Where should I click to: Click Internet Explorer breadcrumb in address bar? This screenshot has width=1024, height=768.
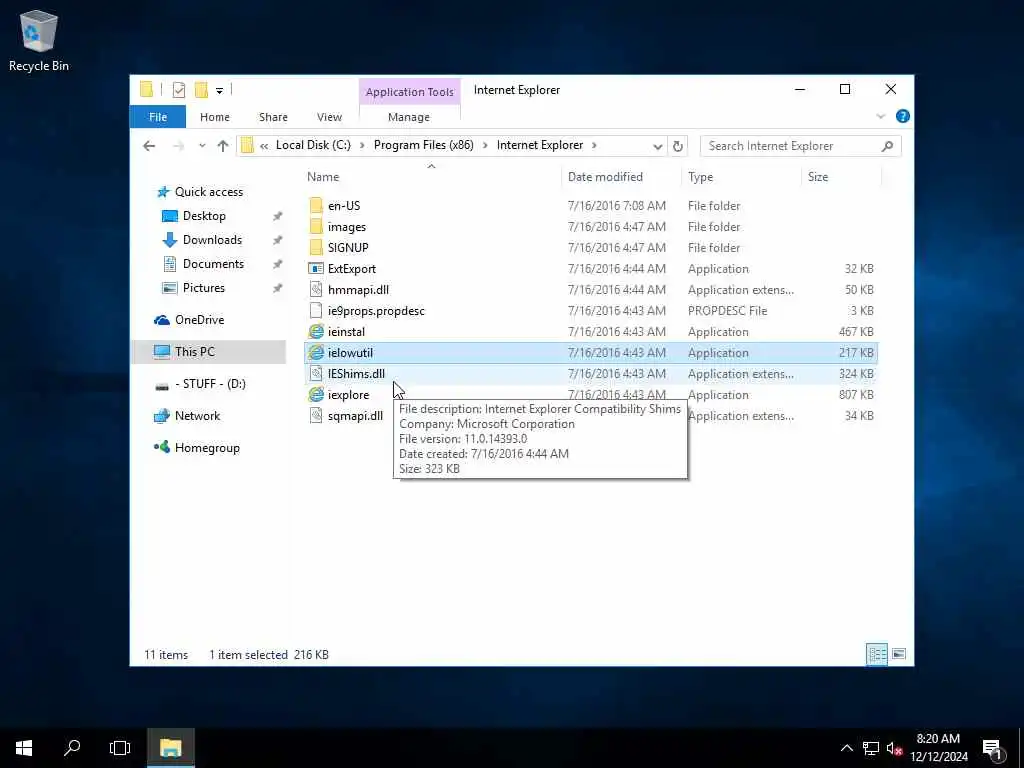(539, 145)
